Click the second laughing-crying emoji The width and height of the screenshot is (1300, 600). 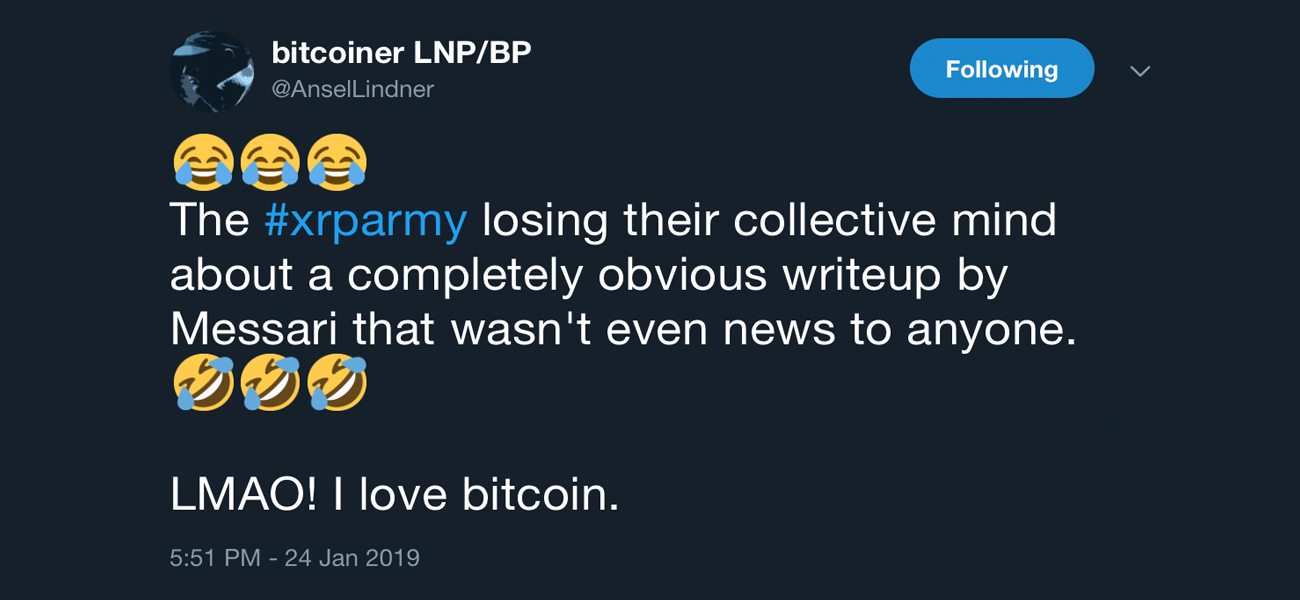[270, 160]
